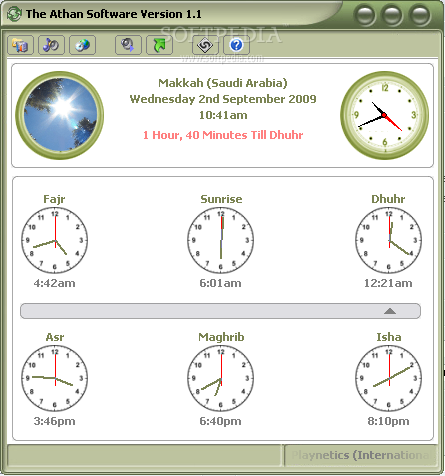This screenshot has width=445, height=476.
Task: Click the "8:10pm" Isha time
Action: tap(388, 421)
